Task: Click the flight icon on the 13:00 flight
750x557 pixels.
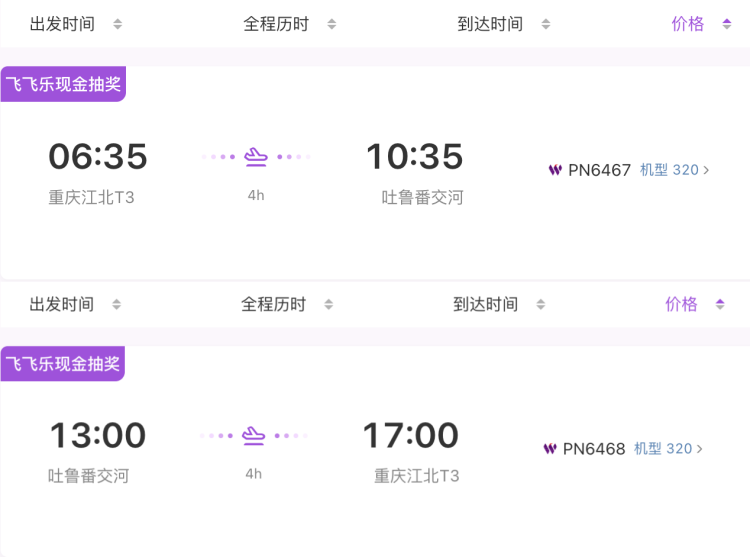Action: click(x=254, y=435)
